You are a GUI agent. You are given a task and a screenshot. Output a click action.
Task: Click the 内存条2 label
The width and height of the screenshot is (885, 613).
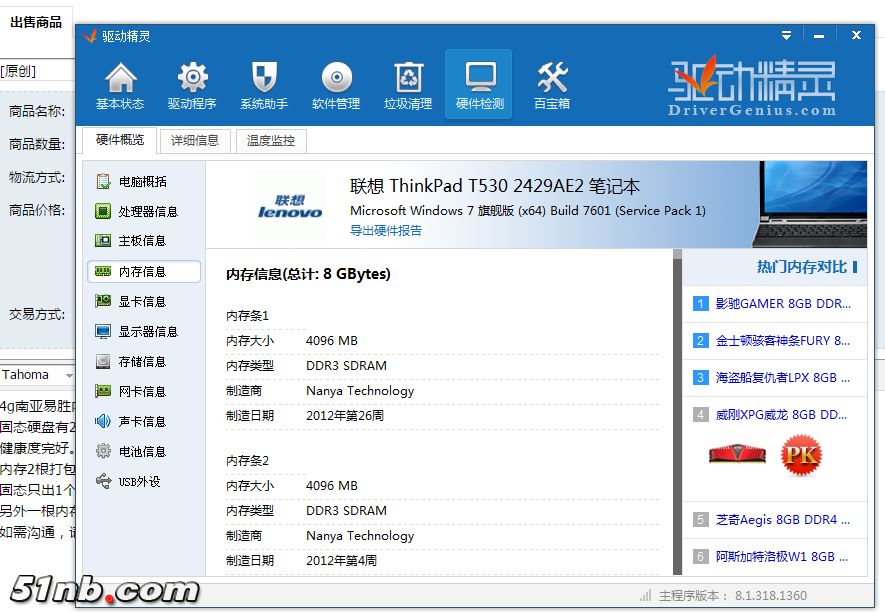(247, 461)
